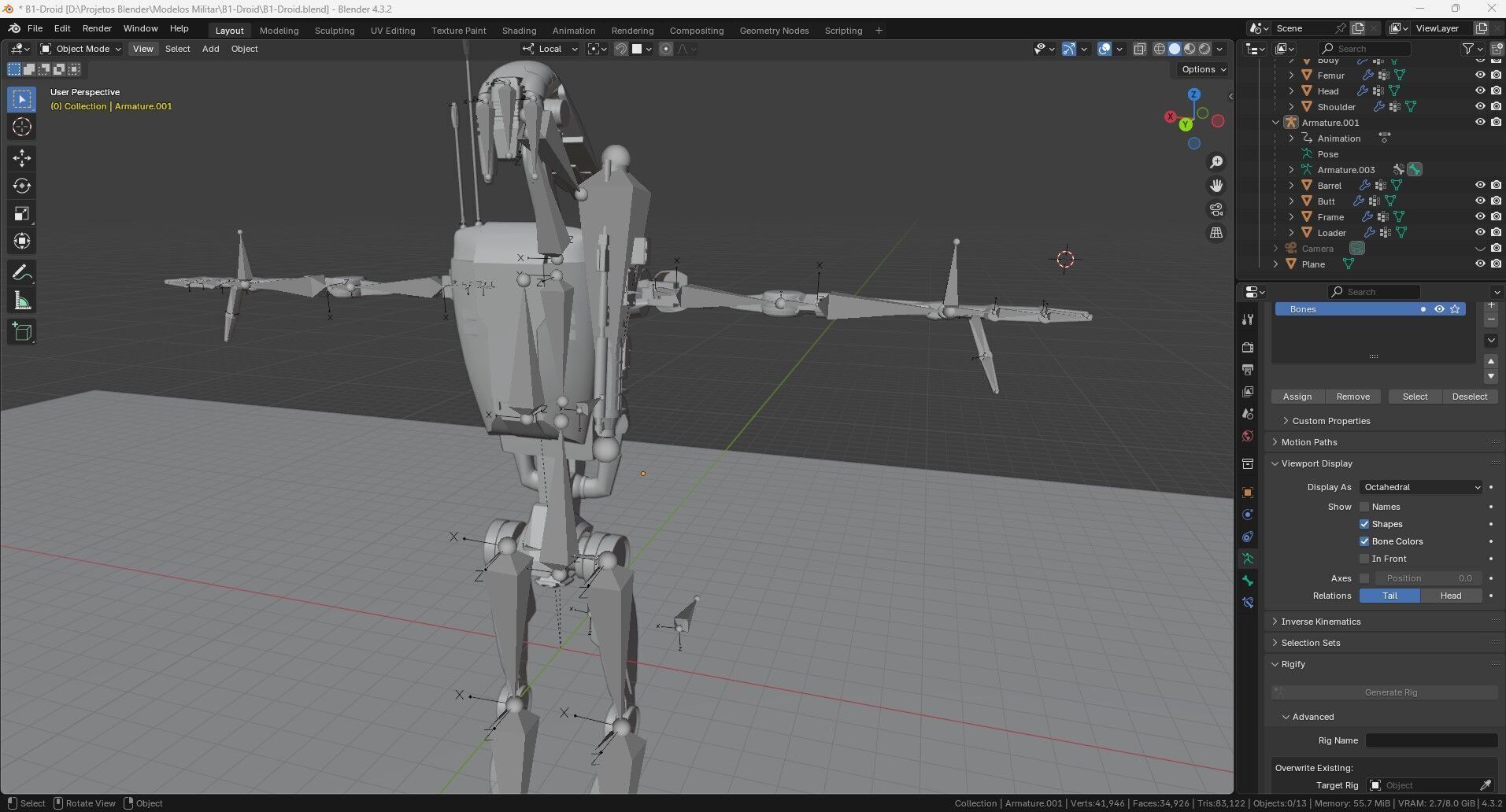Open the Output properties tab
1506x812 pixels.
click(1248, 369)
